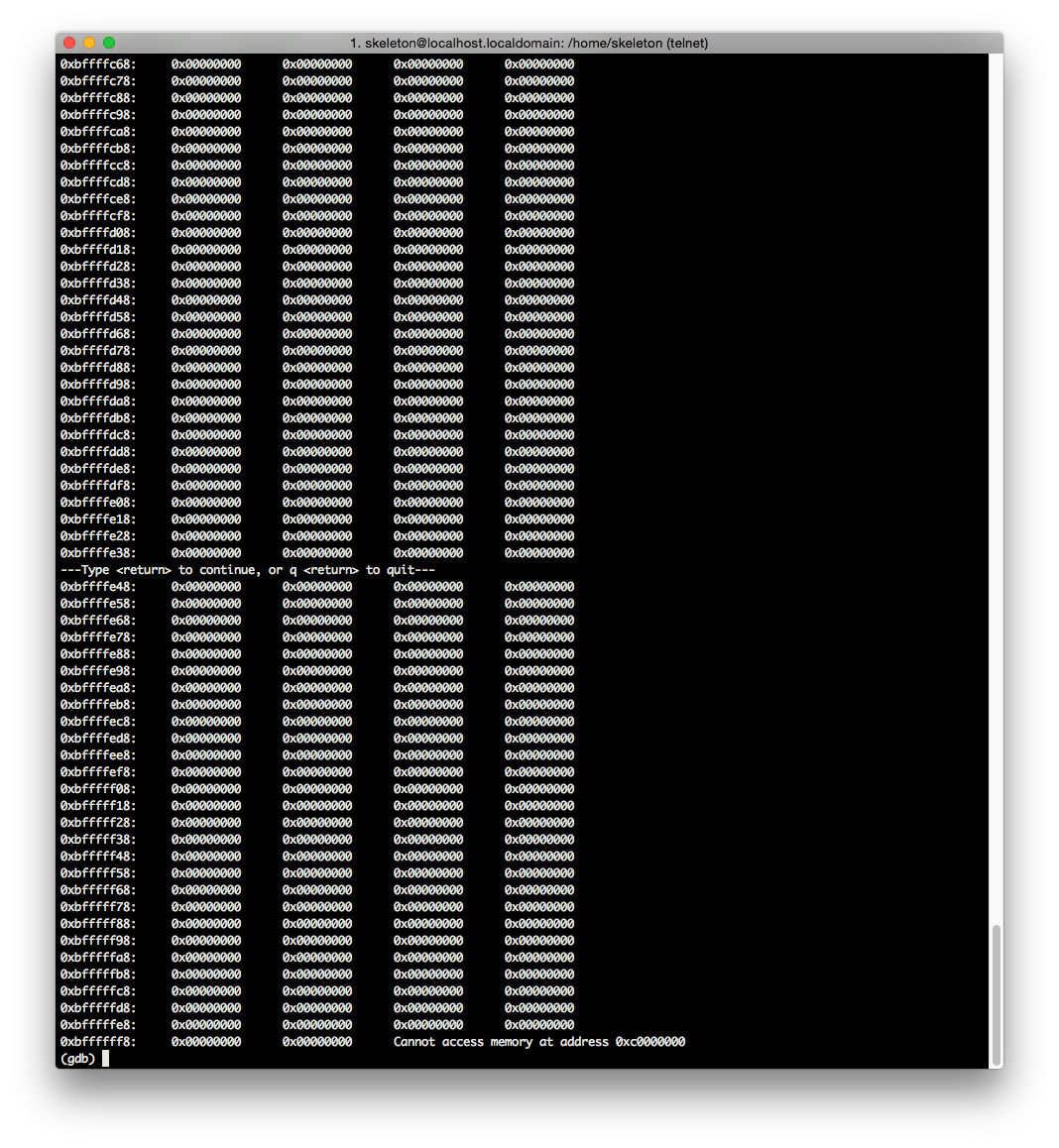Click address label 0xbffffe98:
Screen dimensions: 1059x1148
coord(98,670)
